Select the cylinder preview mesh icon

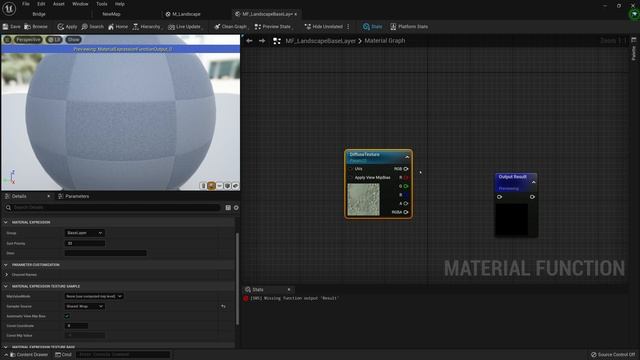[203, 186]
